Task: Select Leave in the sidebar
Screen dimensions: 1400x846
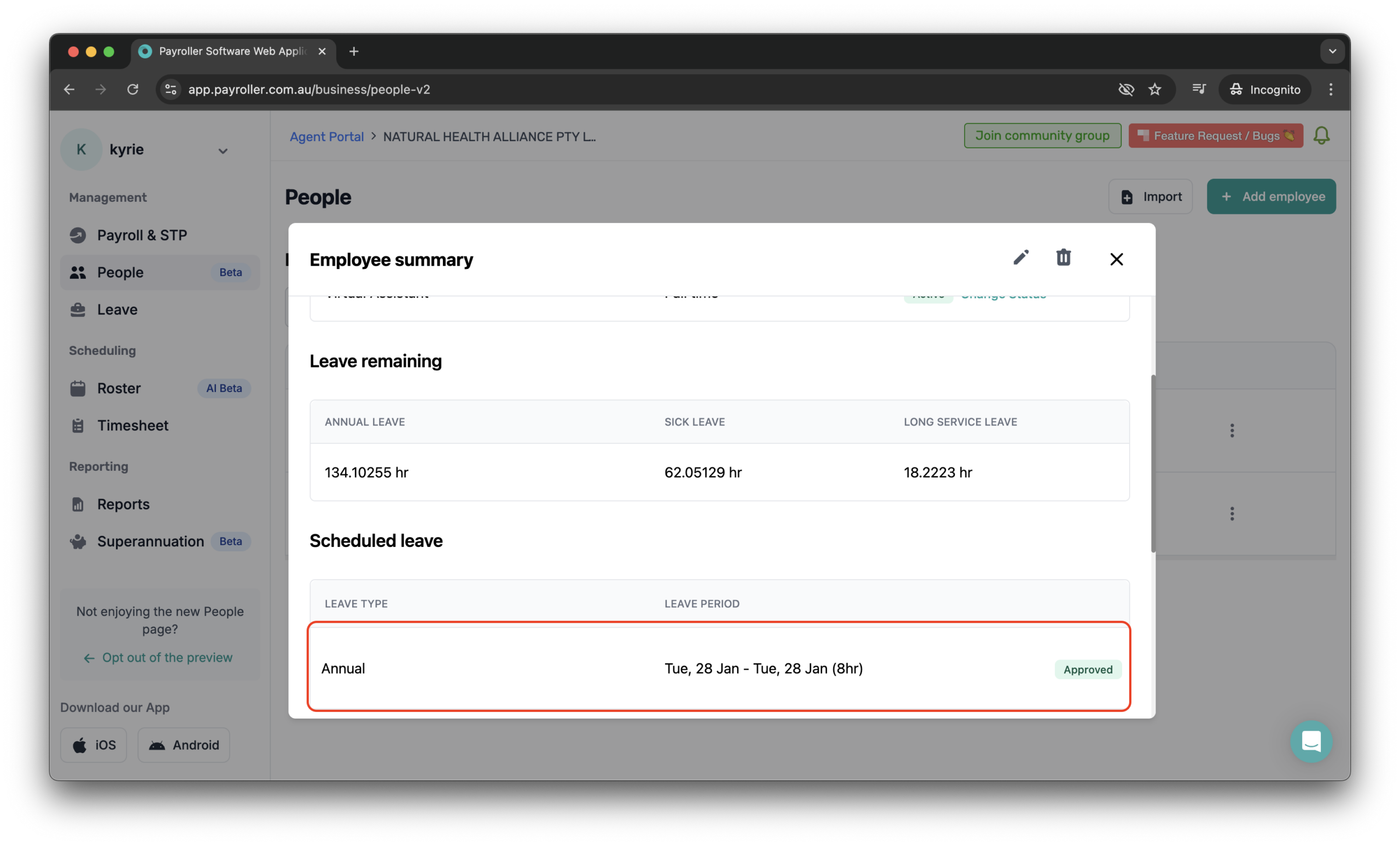Action: coord(116,309)
